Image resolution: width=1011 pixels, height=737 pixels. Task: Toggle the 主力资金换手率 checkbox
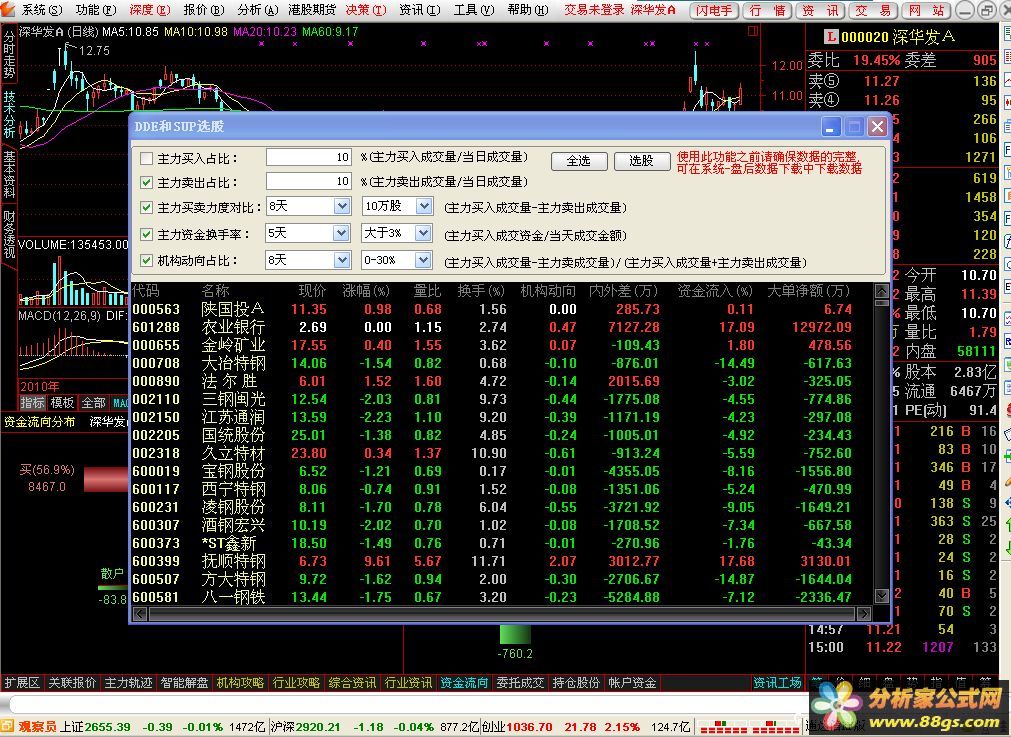[x=146, y=234]
